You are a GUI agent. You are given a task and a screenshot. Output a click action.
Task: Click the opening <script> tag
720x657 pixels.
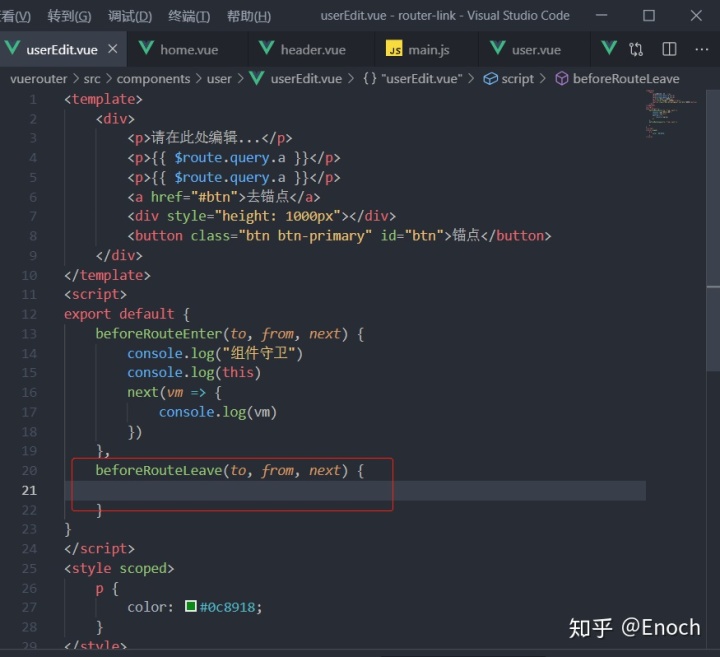point(95,294)
